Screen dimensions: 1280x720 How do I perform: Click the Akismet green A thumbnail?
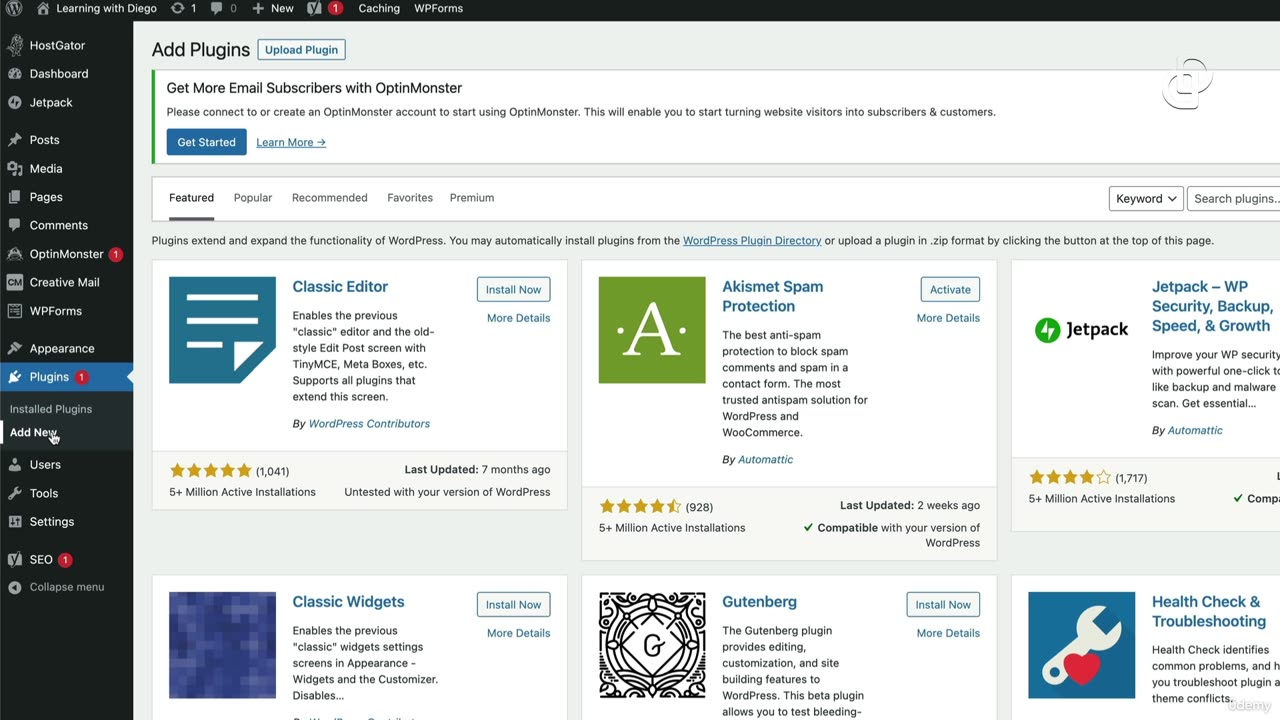click(x=652, y=330)
